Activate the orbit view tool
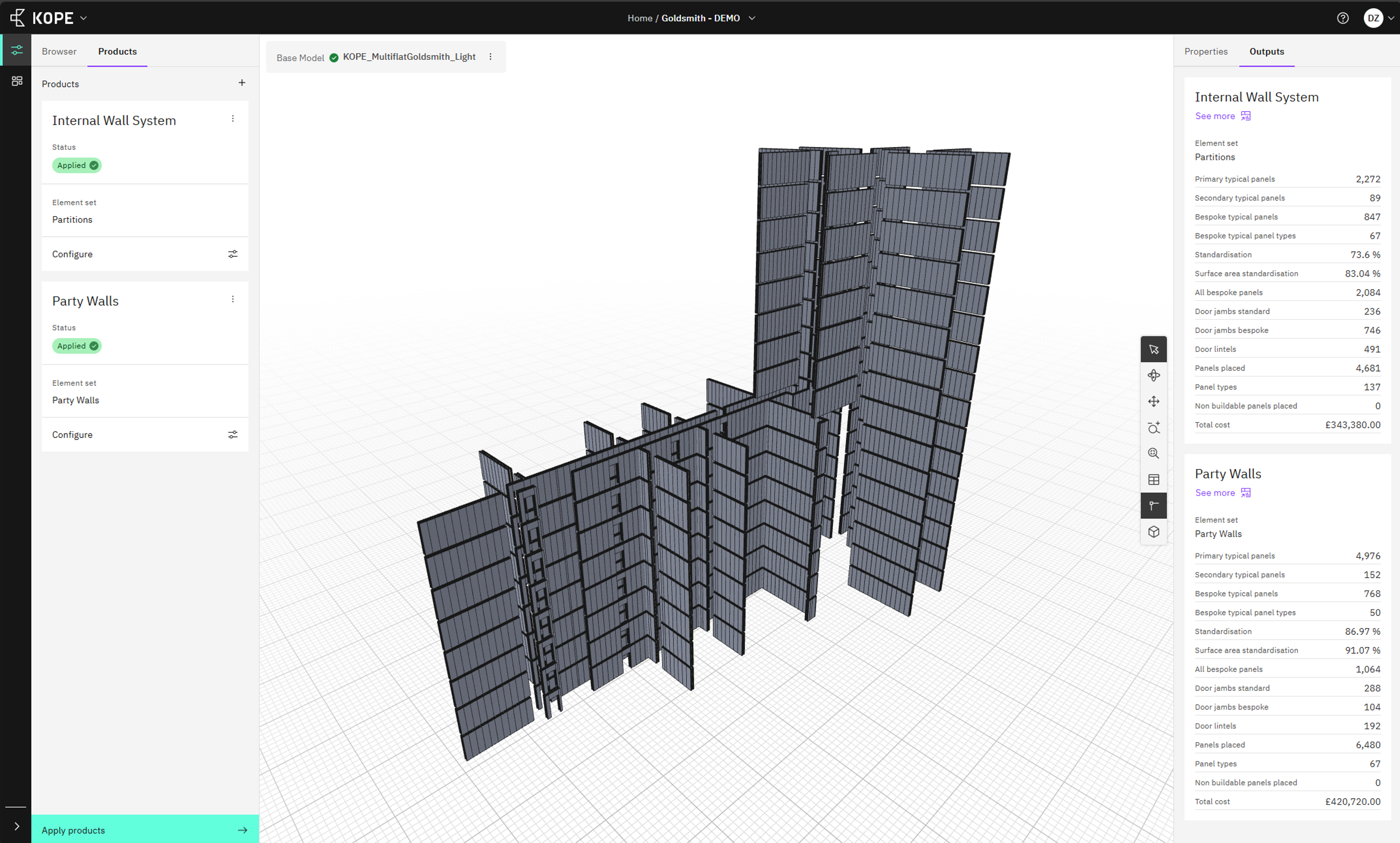Image resolution: width=1400 pixels, height=843 pixels. click(1153, 375)
